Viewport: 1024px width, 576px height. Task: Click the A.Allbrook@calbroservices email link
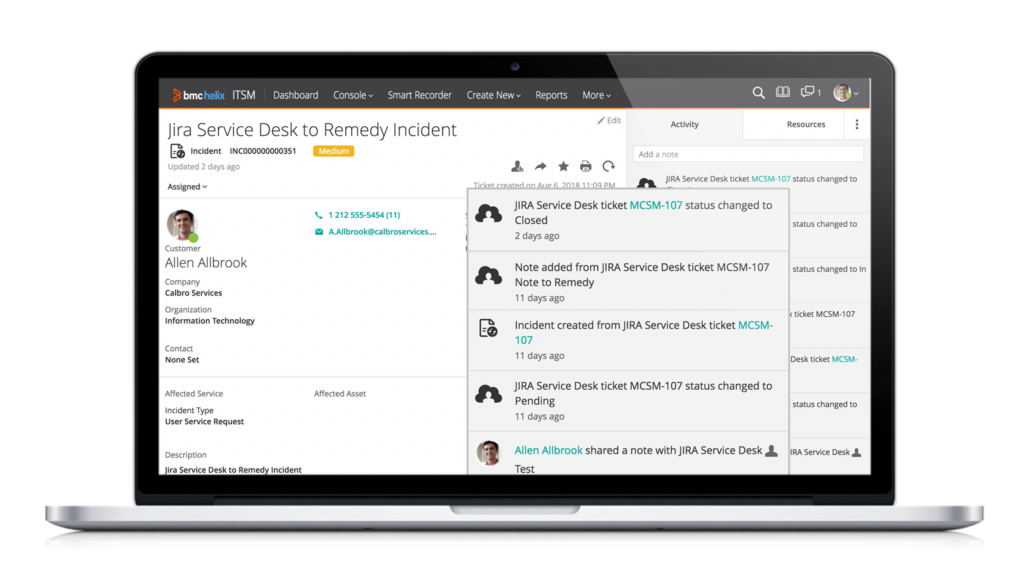[382, 232]
